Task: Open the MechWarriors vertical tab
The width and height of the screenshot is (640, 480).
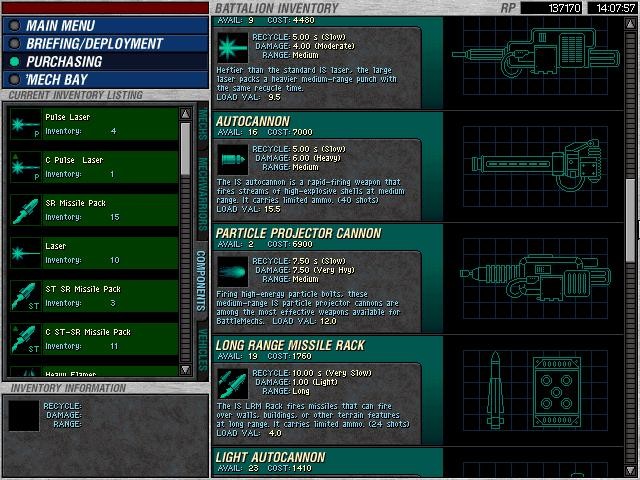Action: [202, 190]
